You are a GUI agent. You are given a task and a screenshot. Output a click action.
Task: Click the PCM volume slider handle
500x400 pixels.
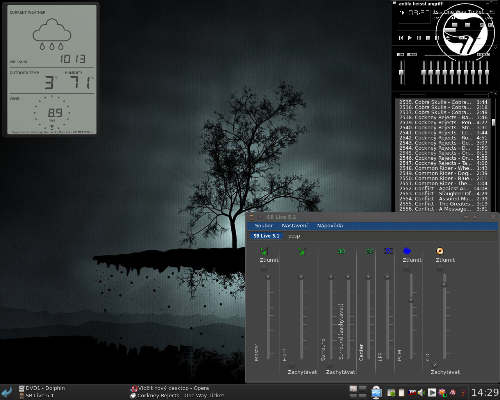(411, 300)
